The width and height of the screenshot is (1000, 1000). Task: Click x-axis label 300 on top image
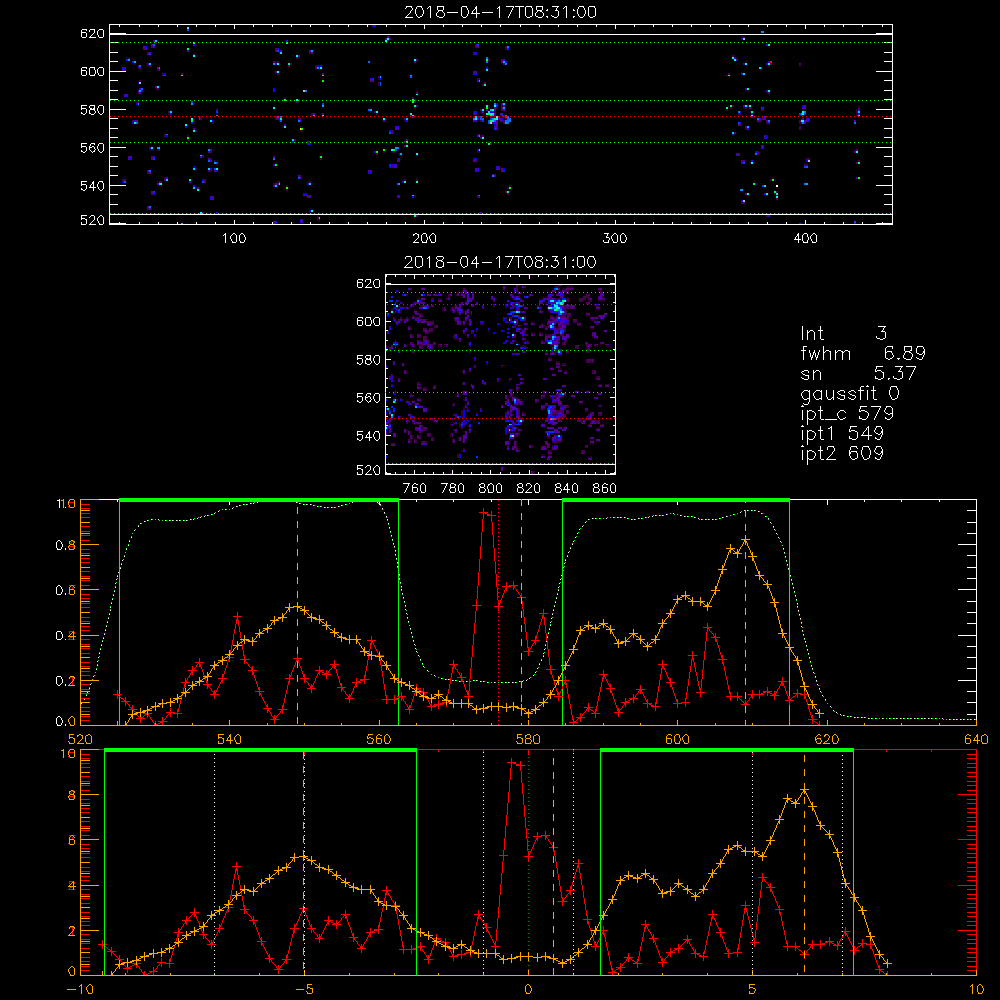tap(615, 239)
